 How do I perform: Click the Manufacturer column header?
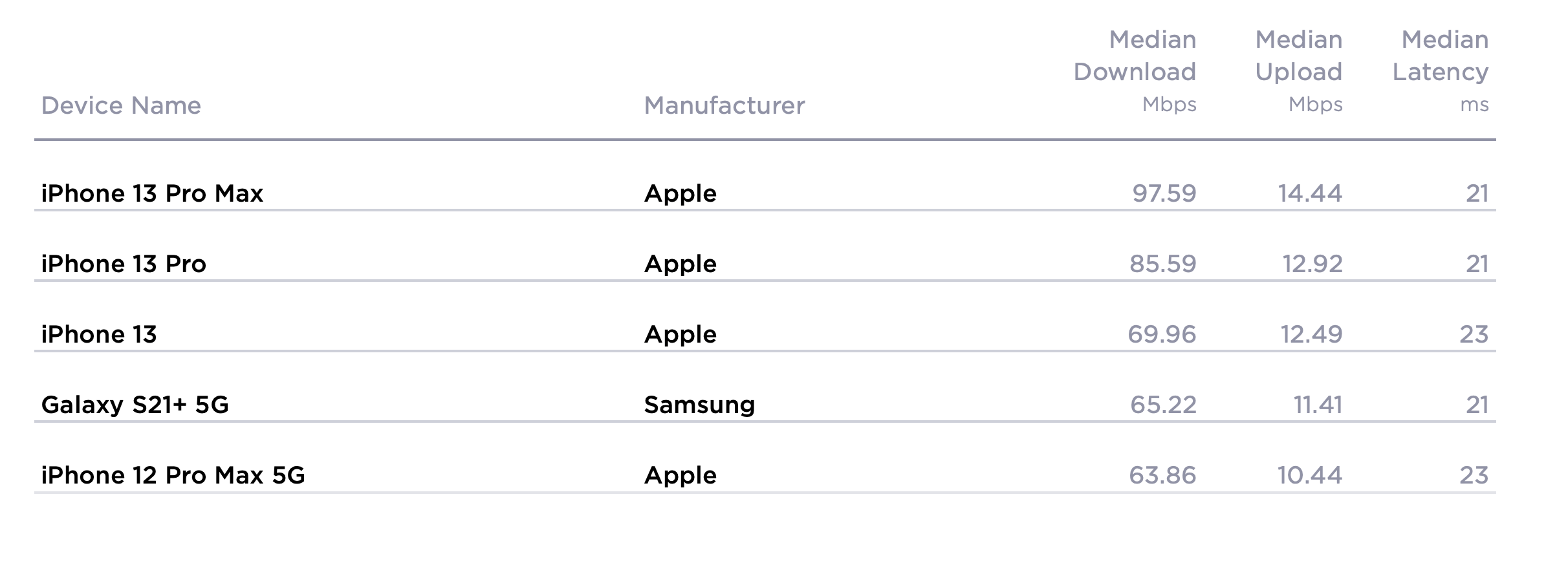[724, 105]
